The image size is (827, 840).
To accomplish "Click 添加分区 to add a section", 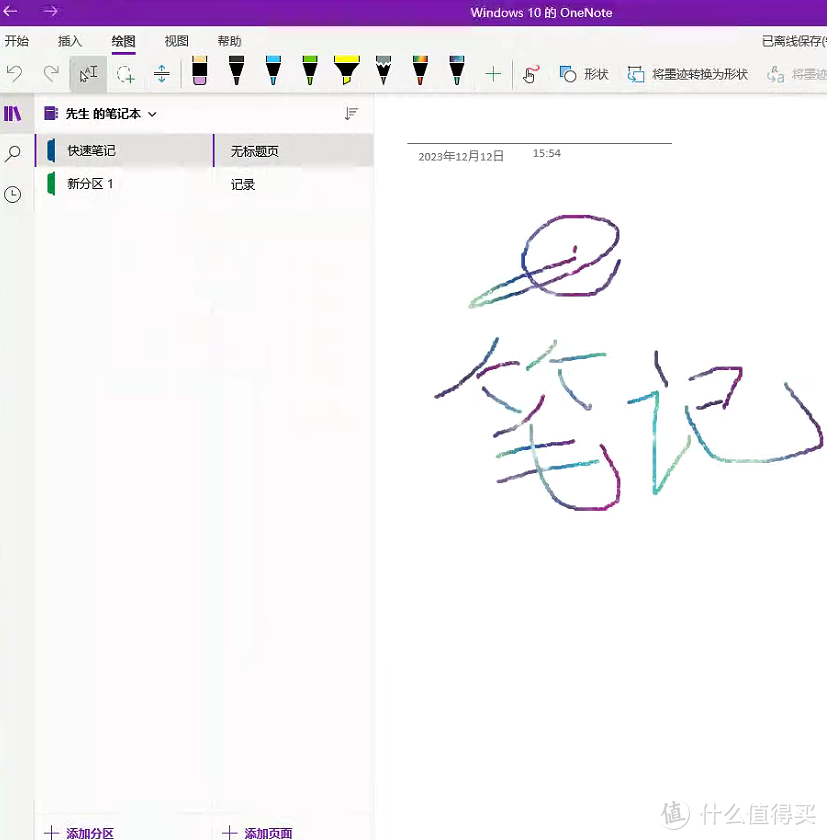I will click(79, 832).
